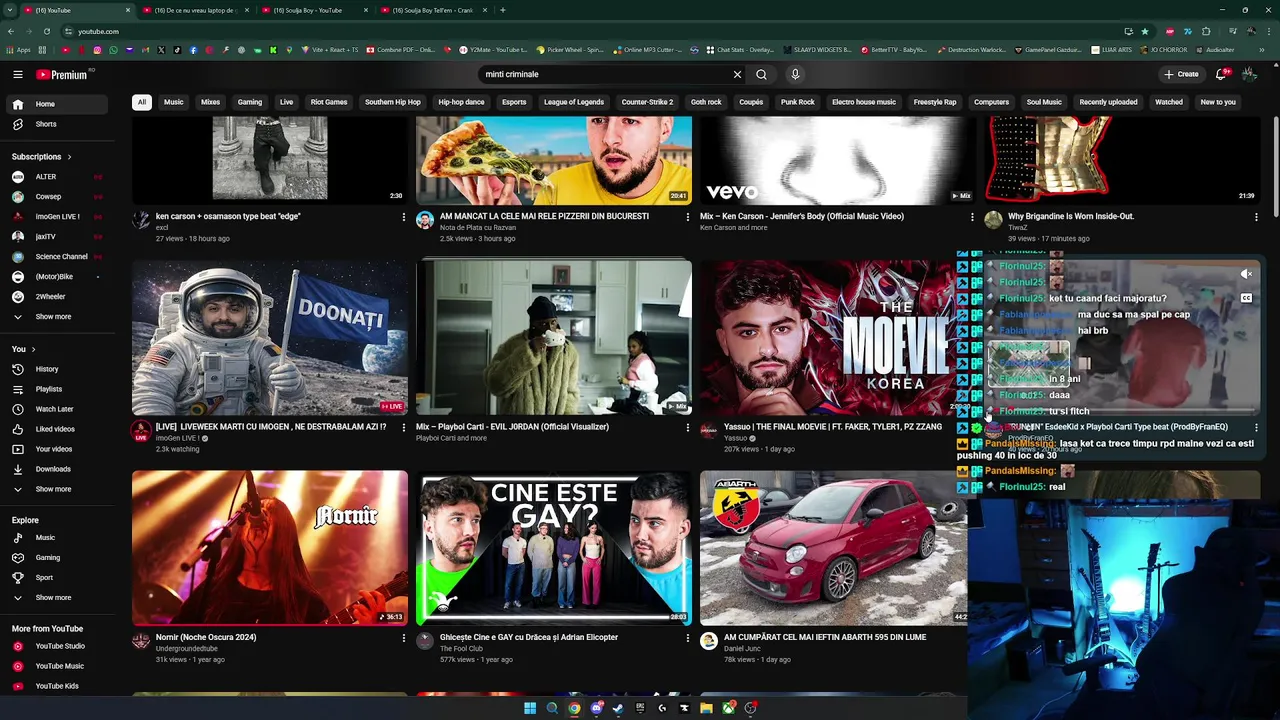Unmute the hover video preview
Screen dimensions: 1280x720
point(1246,274)
